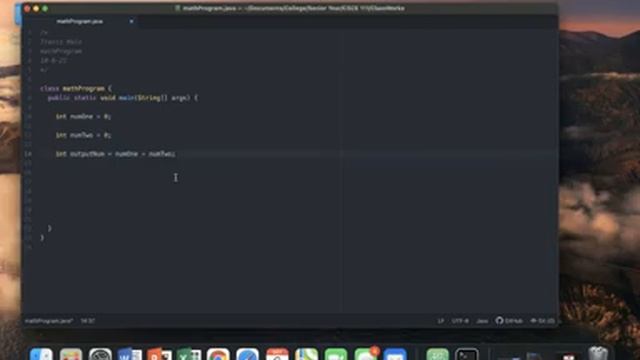Screen dimensions: 640x360
Task: Open Finder from the dock
Action: pyautogui.click(x=41, y=354)
